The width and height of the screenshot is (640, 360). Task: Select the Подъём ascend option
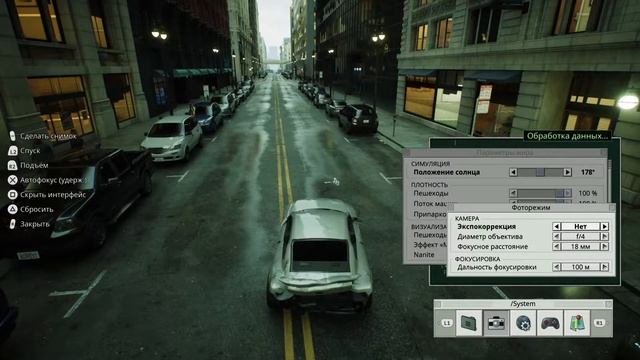[34, 165]
